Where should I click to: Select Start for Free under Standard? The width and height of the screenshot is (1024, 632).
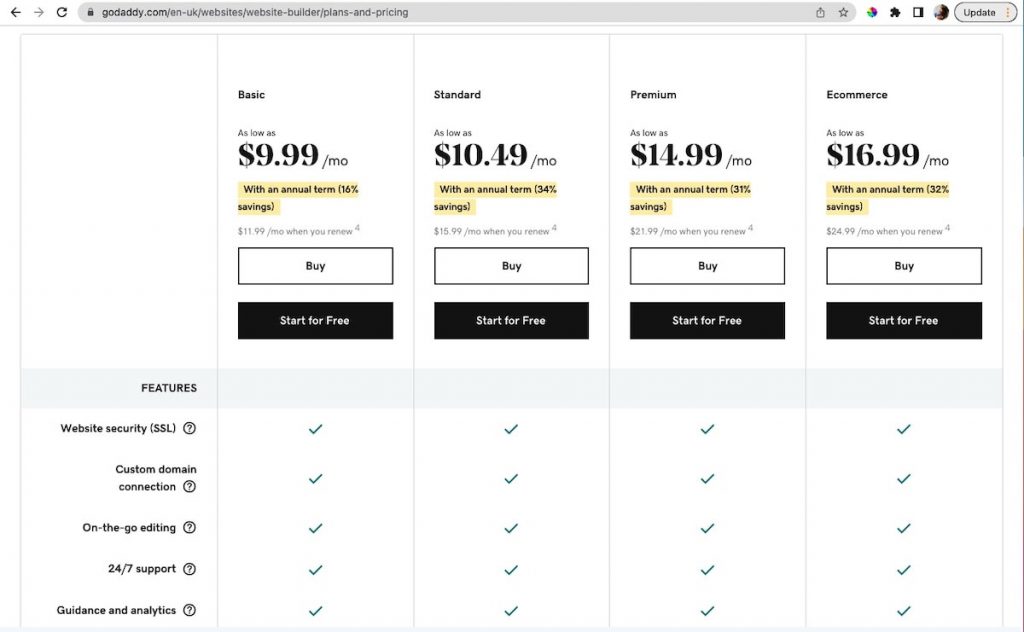coord(511,320)
